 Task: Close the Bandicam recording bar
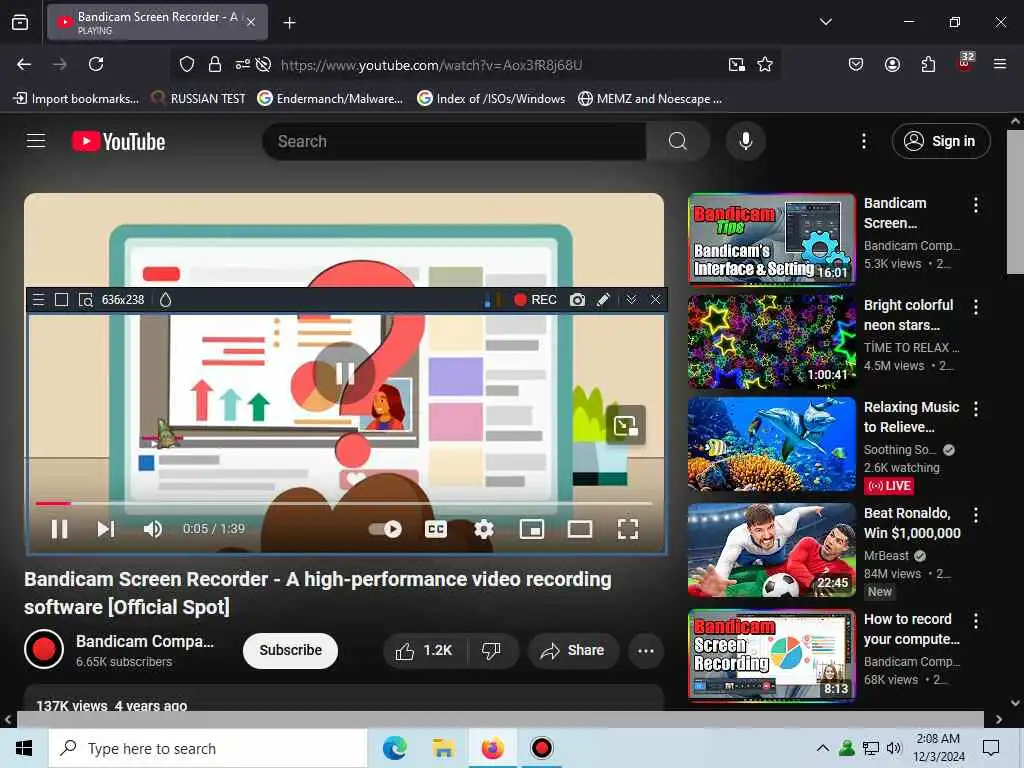(x=656, y=300)
